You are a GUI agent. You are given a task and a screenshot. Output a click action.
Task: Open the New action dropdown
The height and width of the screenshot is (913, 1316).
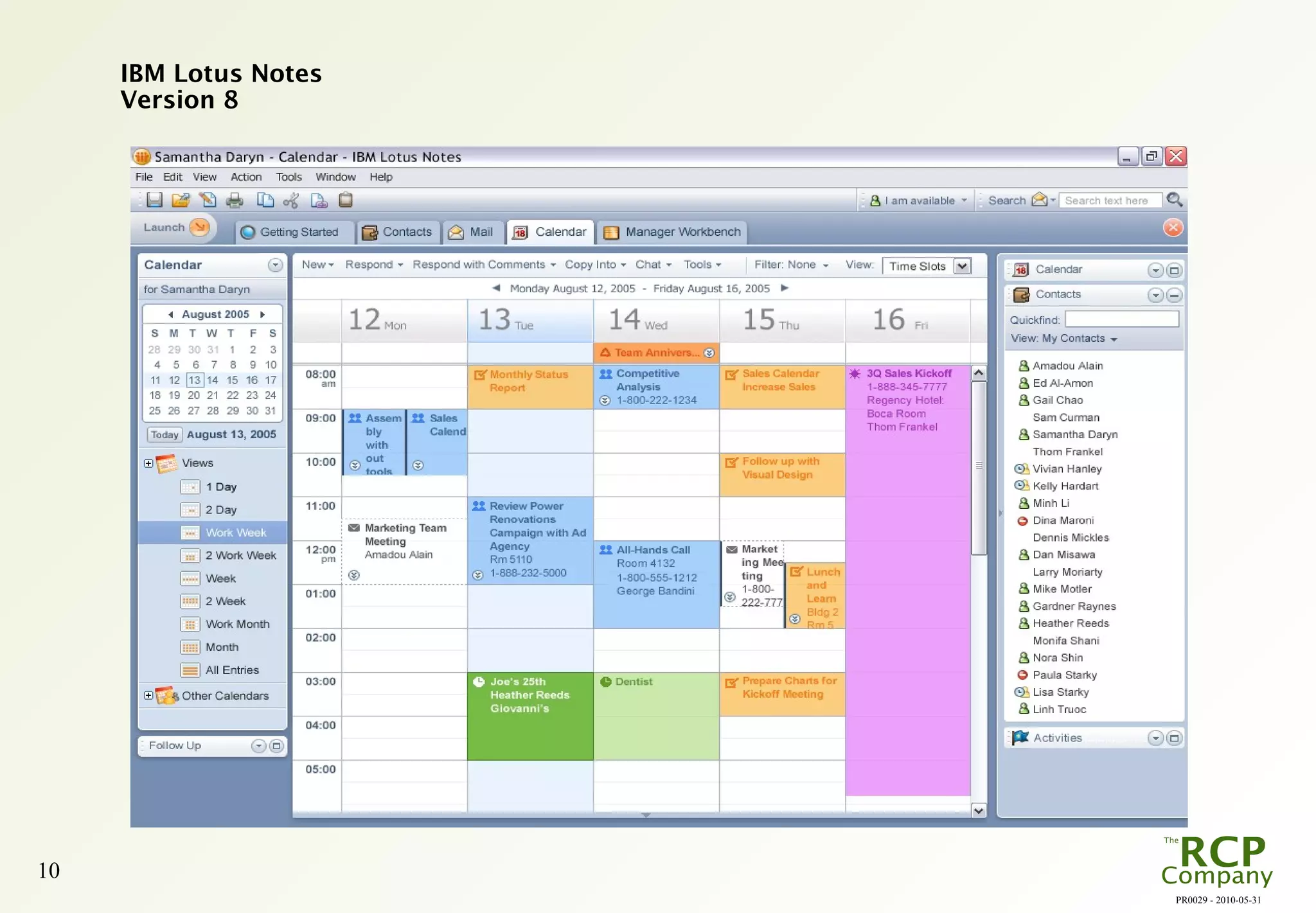click(317, 265)
